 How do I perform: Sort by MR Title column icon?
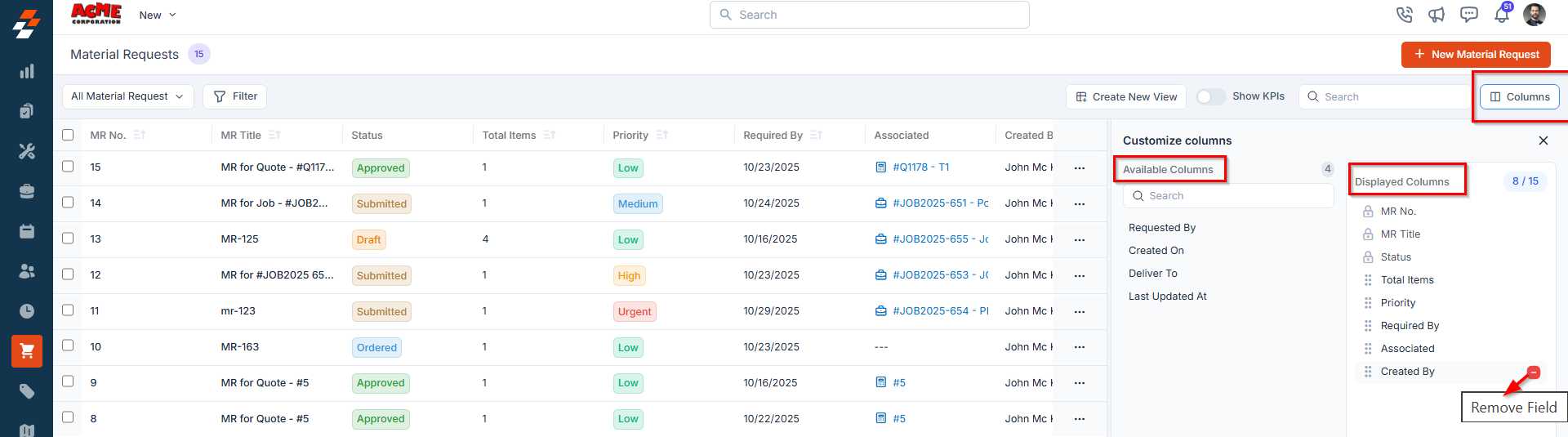pos(274,135)
